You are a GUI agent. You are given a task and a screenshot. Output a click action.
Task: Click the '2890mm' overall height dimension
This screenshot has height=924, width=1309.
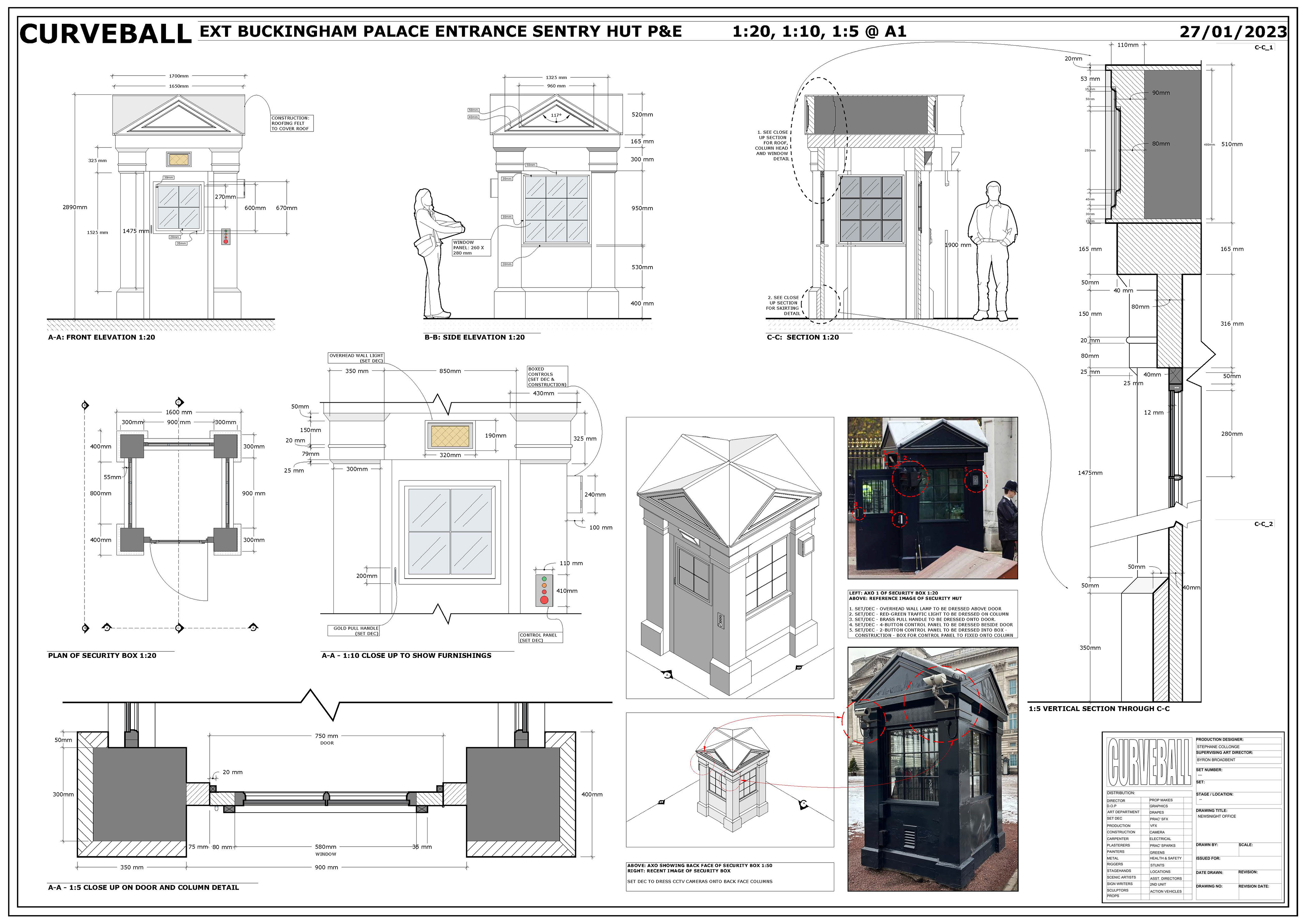(75, 207)
